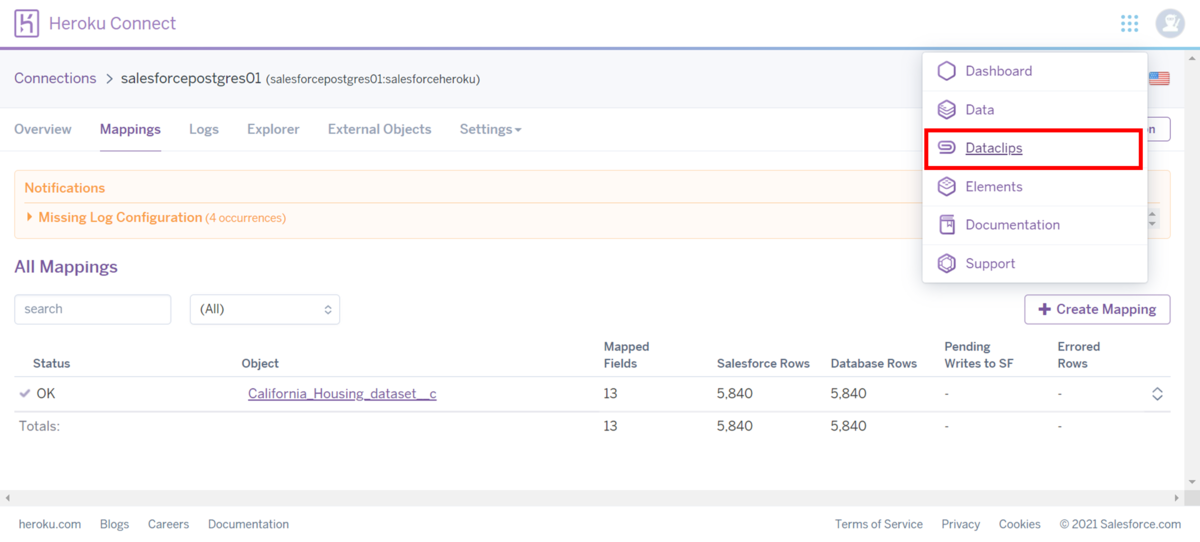
Task: Open the California_Housing_dataset__c object link
Action: coord(342,394)
